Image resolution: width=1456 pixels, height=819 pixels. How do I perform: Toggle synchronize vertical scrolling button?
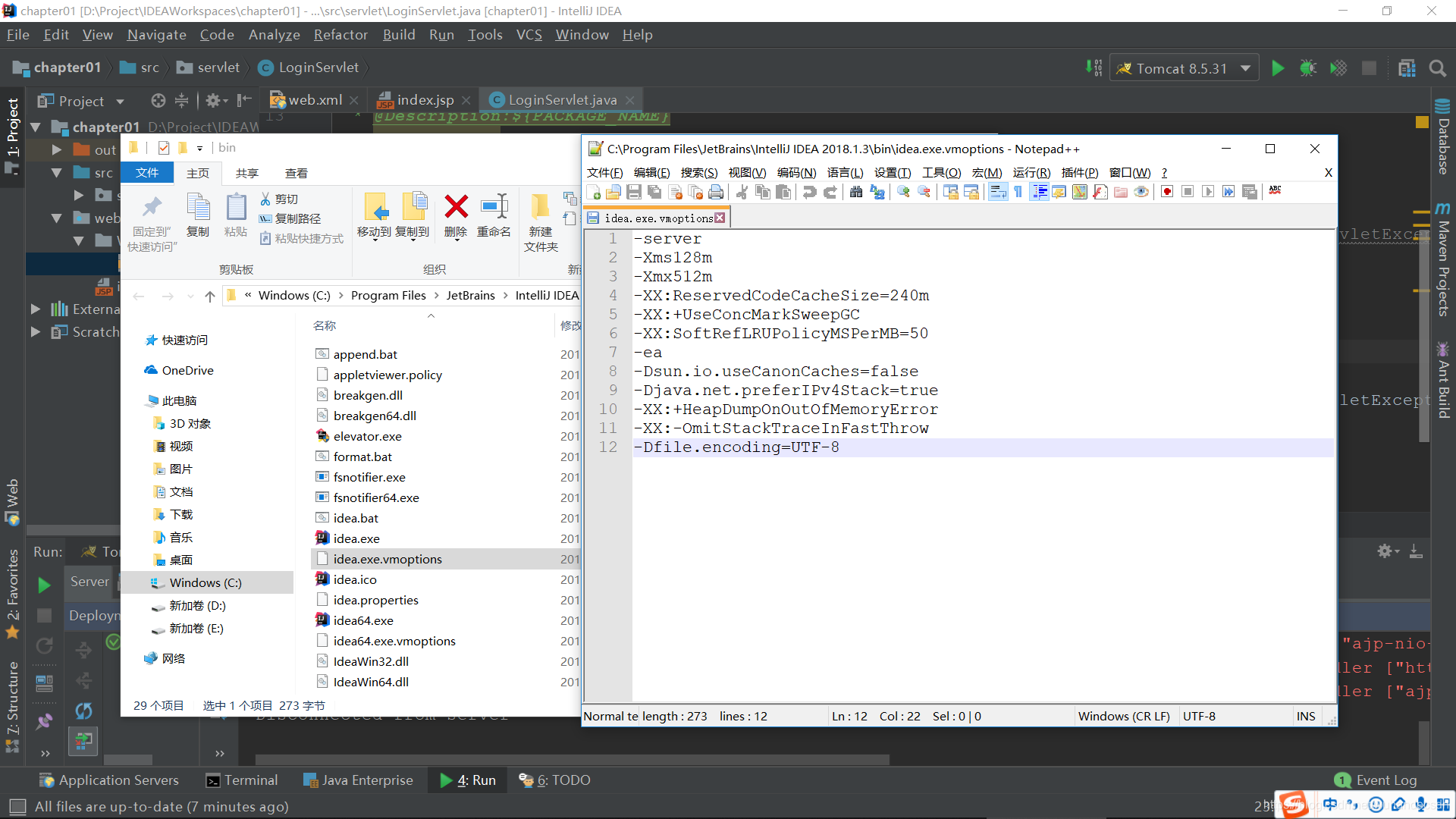951,192
